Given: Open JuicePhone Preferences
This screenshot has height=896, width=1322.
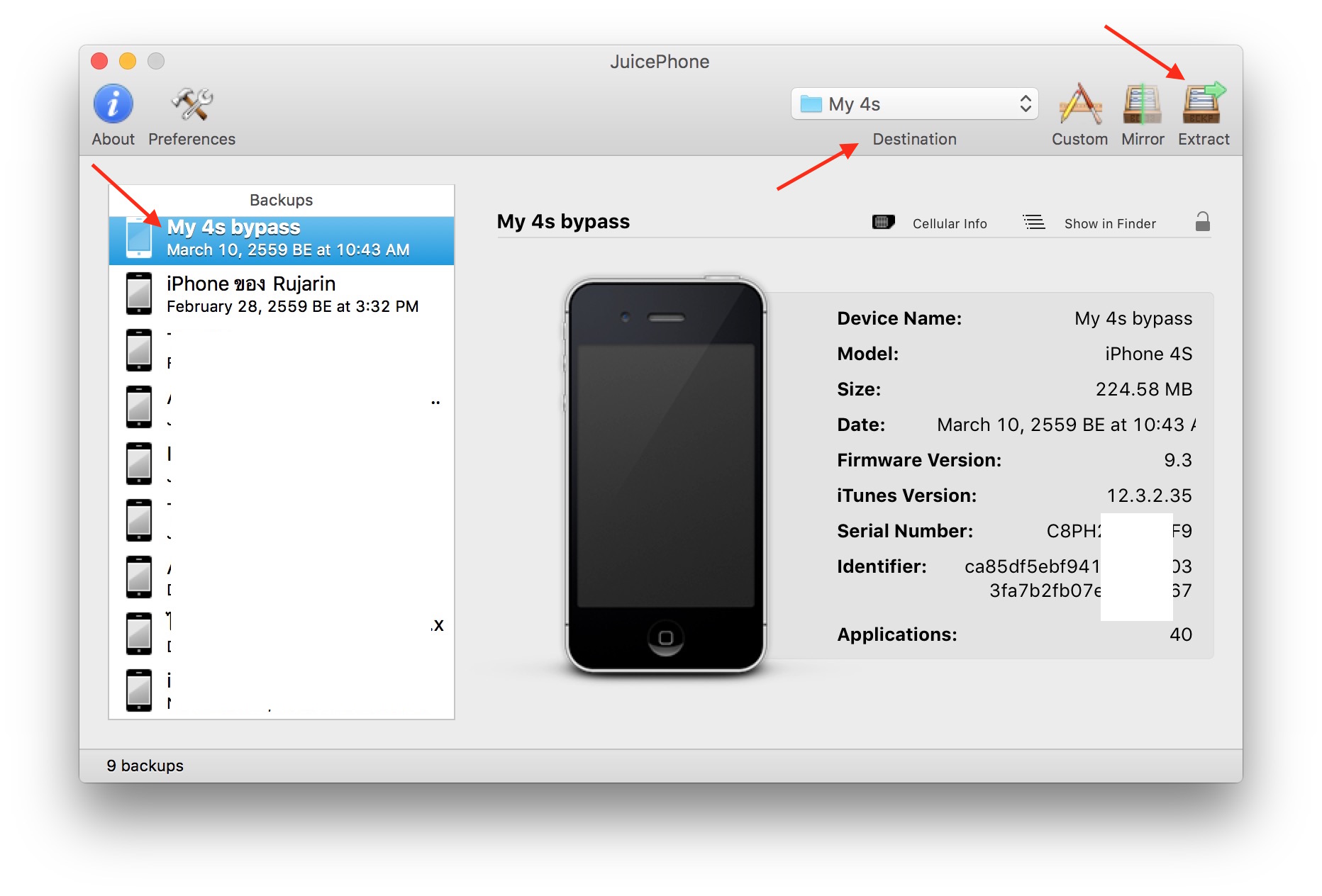Looking at the screenshot, I should [191, 106].
